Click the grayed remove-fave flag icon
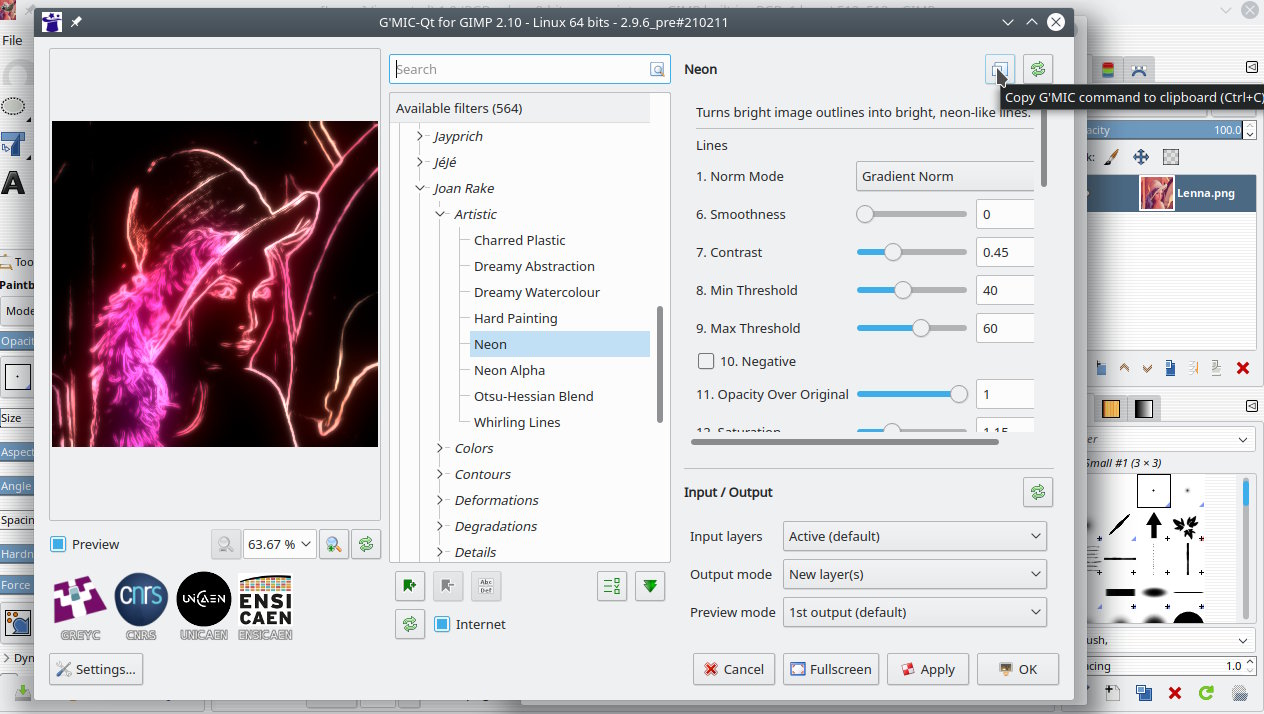This screenshot has width=1264, height=714. tap(448, 586)
